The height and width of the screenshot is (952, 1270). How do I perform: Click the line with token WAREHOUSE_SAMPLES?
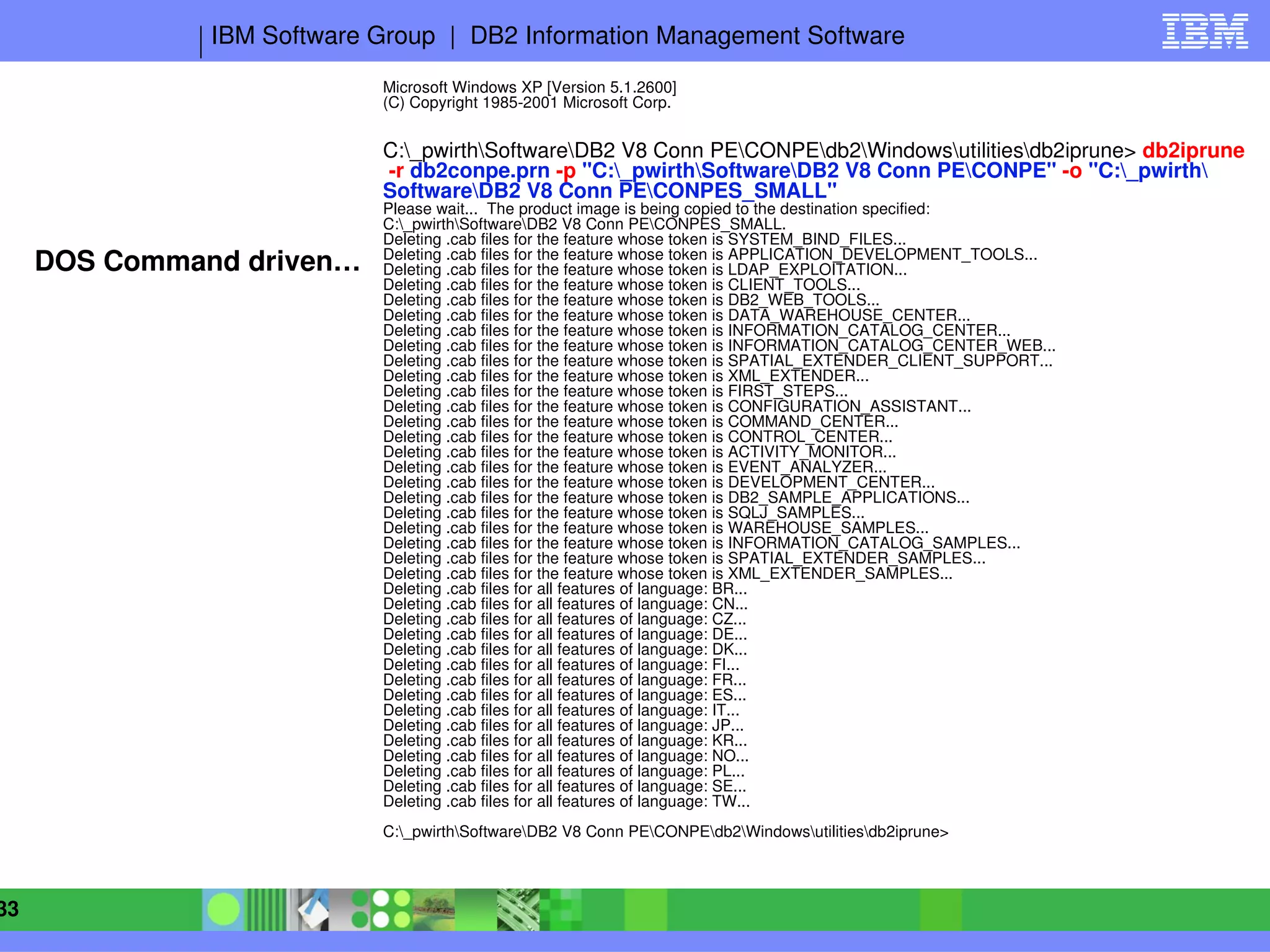(656, 528)
